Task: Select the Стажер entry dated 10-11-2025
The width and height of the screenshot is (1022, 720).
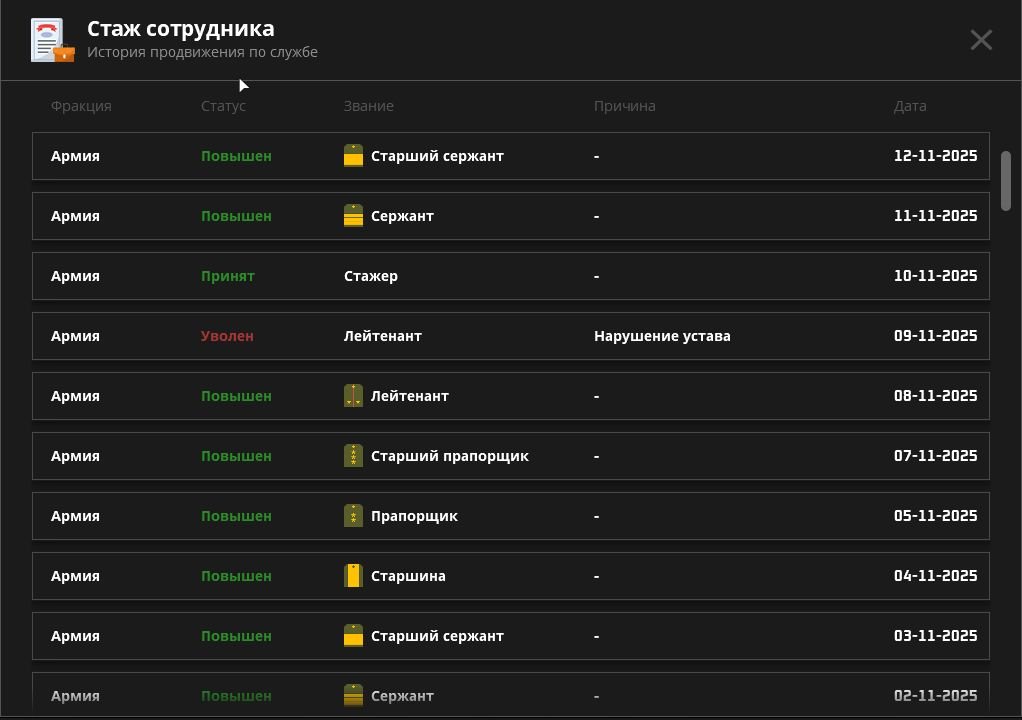Action: (x=371, y=275)
